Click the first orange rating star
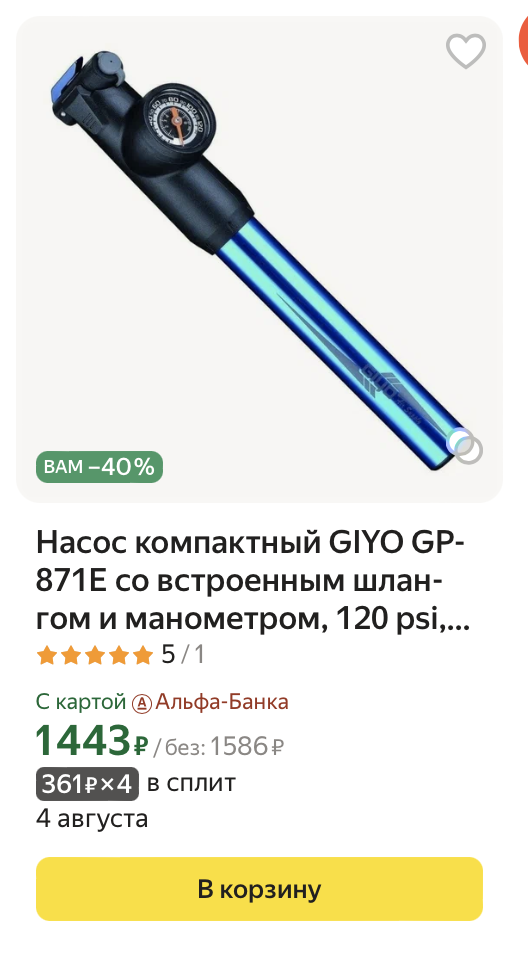The width and height of the screenshot is (528, 960). pyautogui.click(x=47, y=656)
